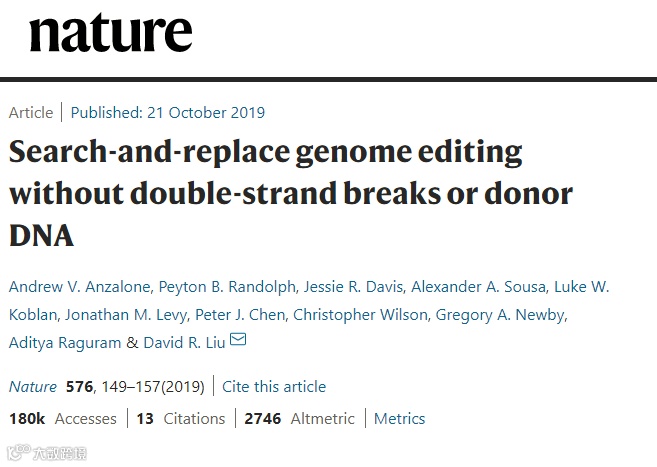The image size is (657, 467).
Task: Click the Nature journal name link
Action: (32, 386)
